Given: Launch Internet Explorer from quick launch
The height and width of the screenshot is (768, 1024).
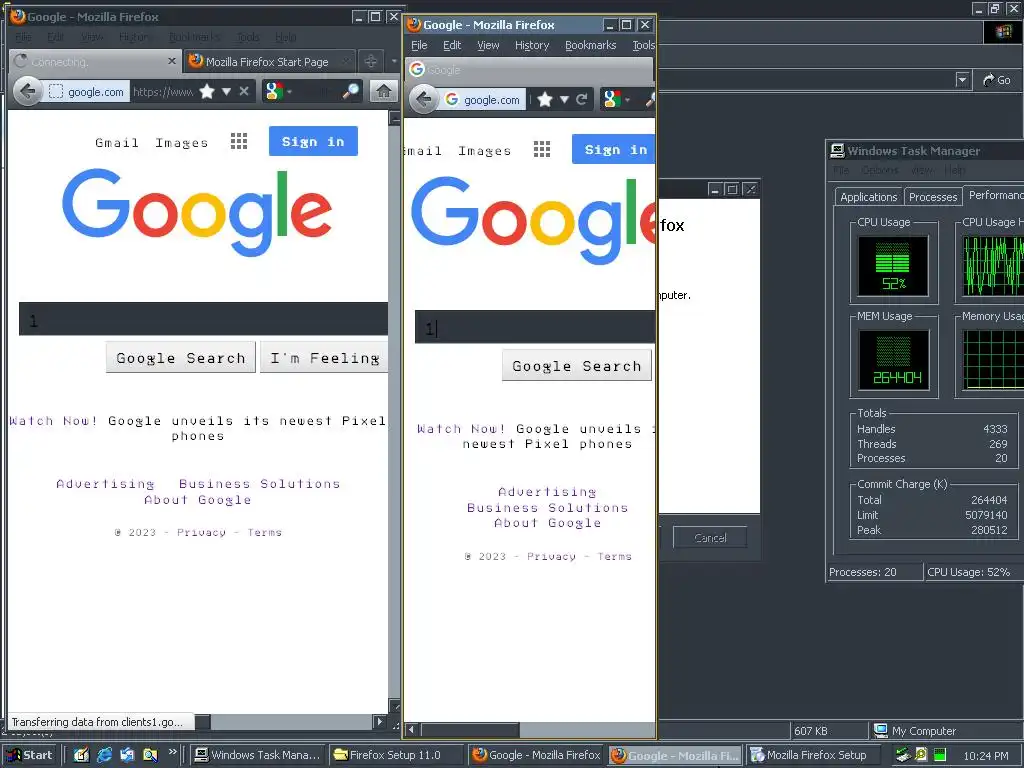Looking at the screenshot, I should [104, 755].
